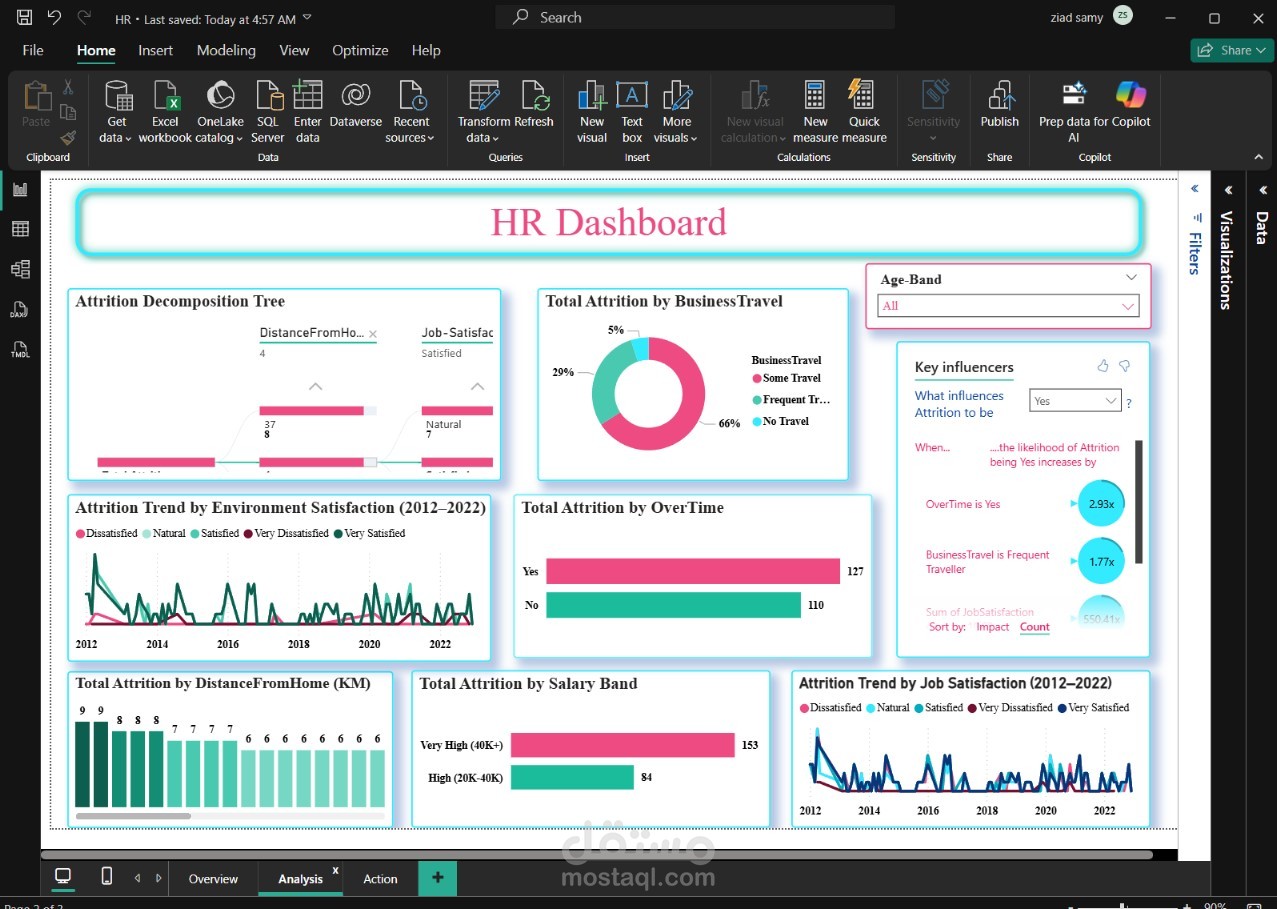Viewport: 1277px width, 909px height.
Task: Open Excel workbook data source
Action: (x=165, y=97)
